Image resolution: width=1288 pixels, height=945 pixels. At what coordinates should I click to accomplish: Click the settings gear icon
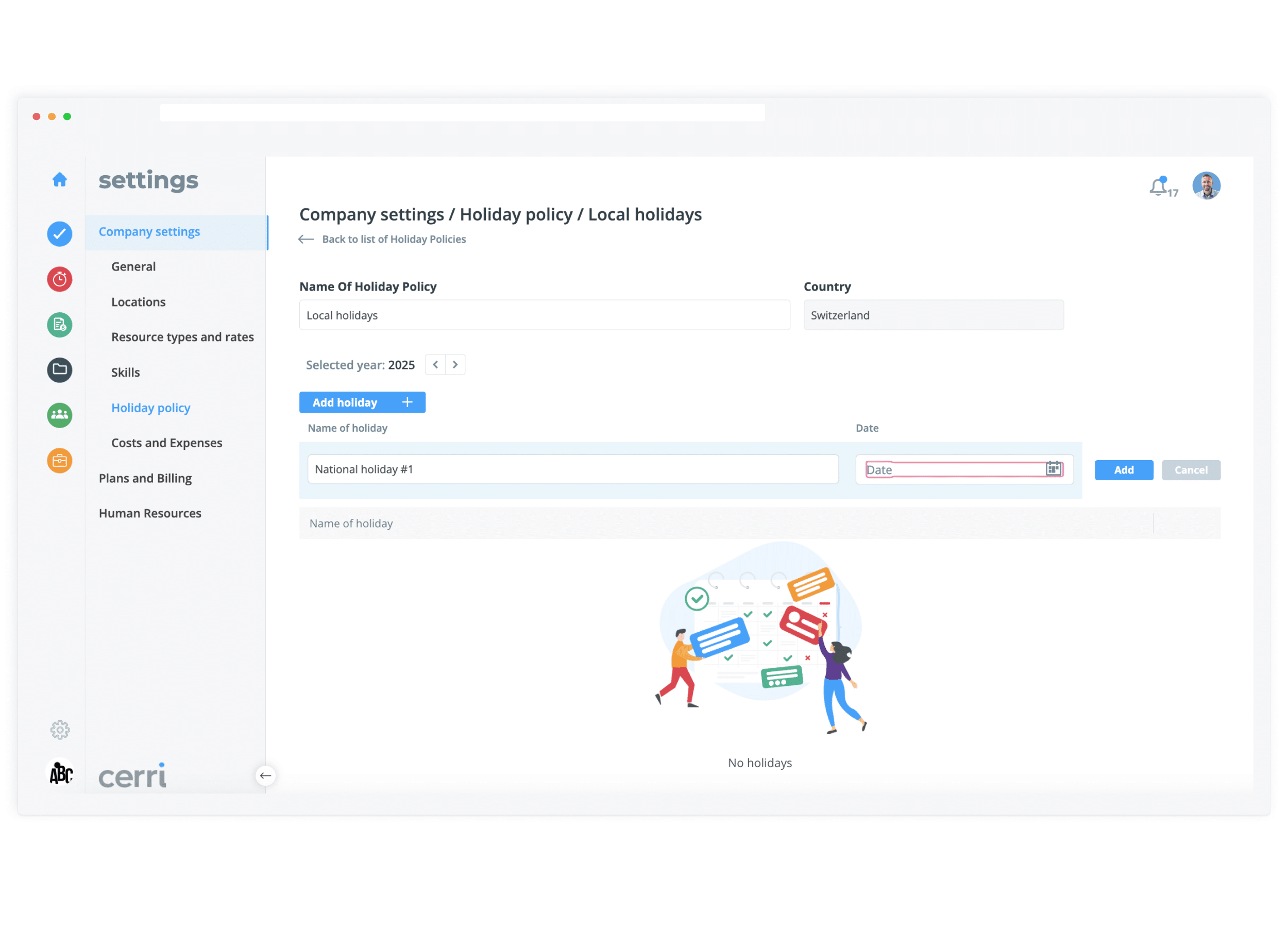click(x=59, y=731)
